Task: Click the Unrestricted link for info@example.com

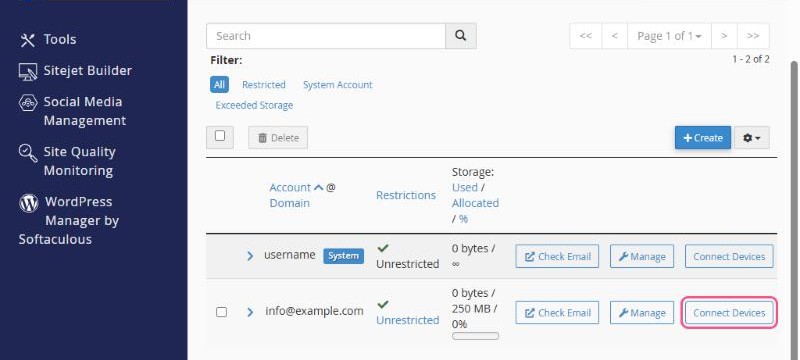Action: click(x=408, y=320)
